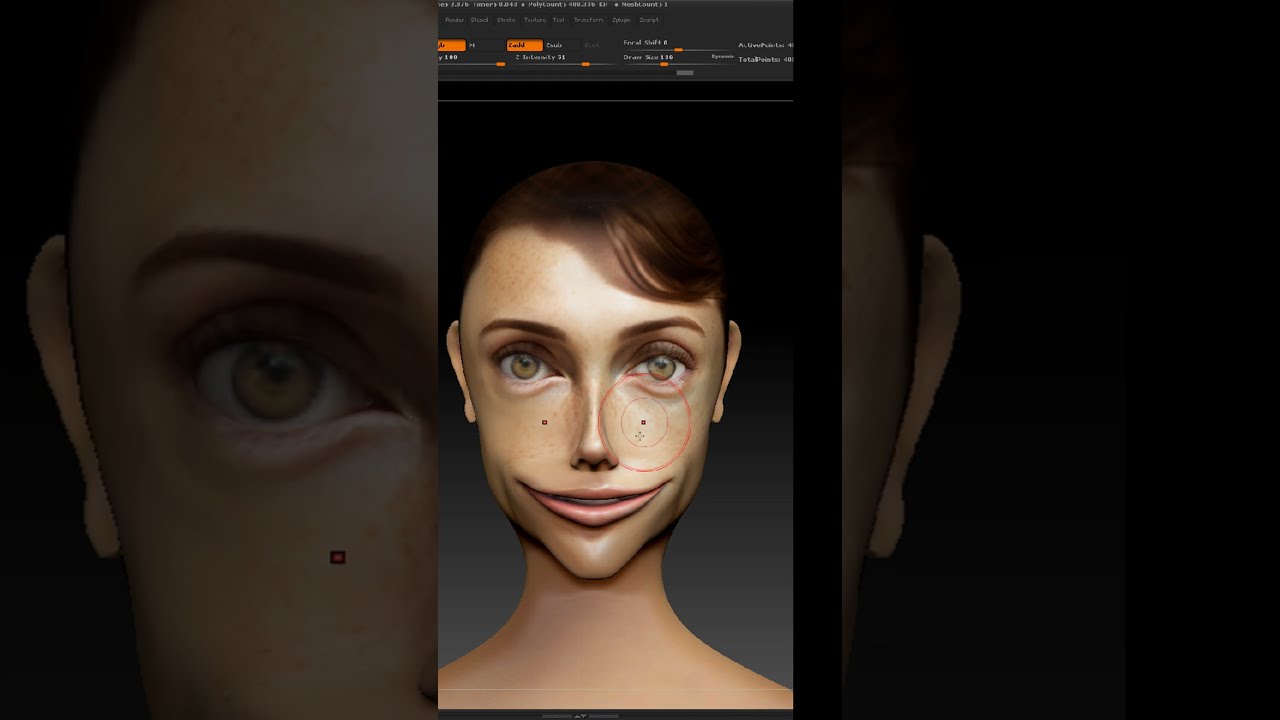Open the Zplugin menu
This screenshot has width=1280, height=720.
(x=621, y=20)
